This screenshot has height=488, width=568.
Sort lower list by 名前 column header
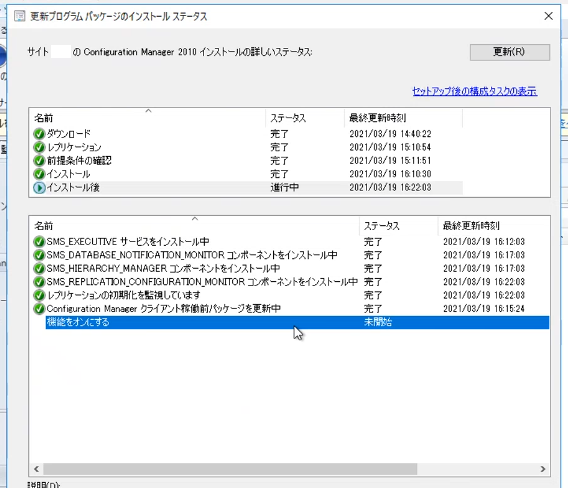[x=195, y=226]
